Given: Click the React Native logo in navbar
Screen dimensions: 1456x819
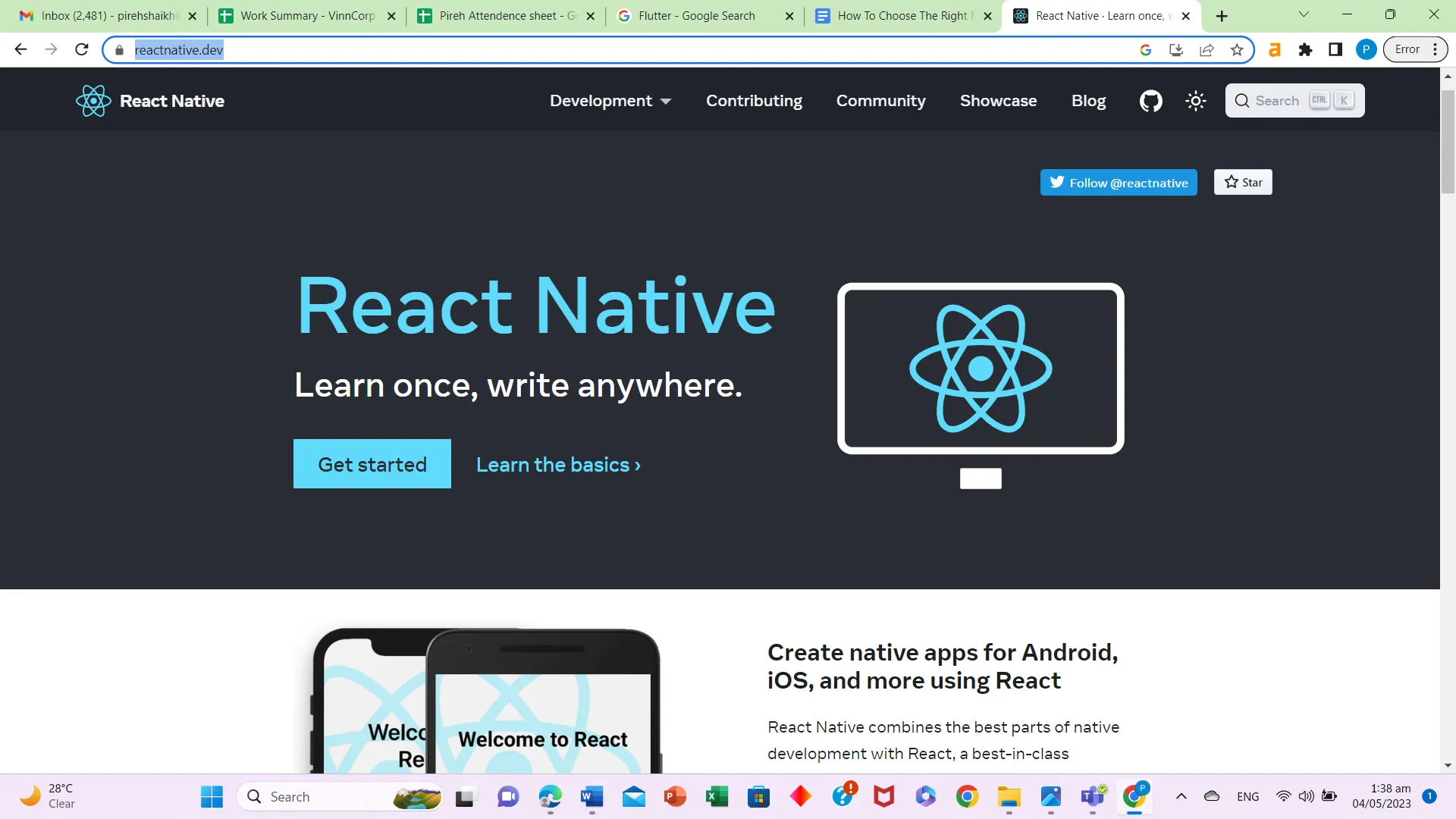Looking at the screenshot, I should pos(150,101).
